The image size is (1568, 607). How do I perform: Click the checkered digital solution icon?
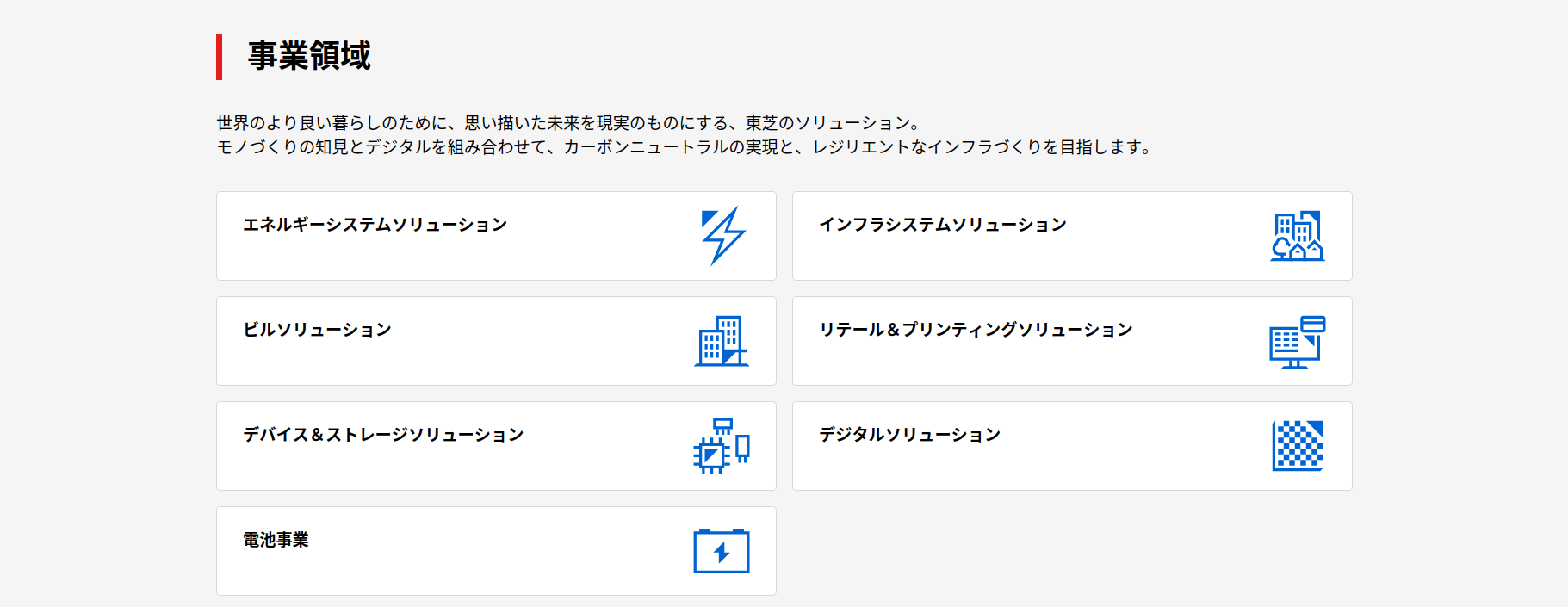pos(1297,446)
